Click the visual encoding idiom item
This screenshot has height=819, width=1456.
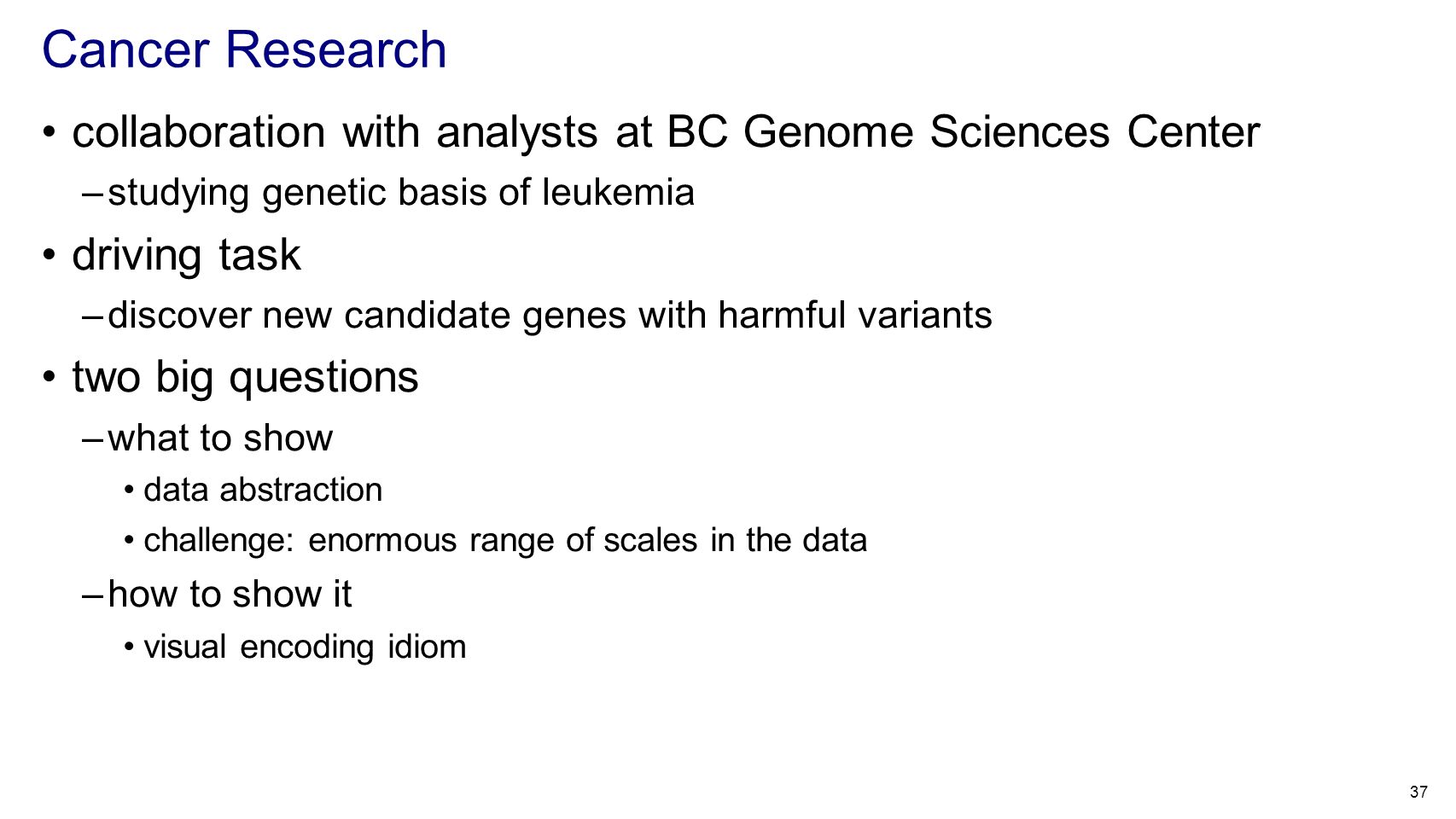[305, 648]
